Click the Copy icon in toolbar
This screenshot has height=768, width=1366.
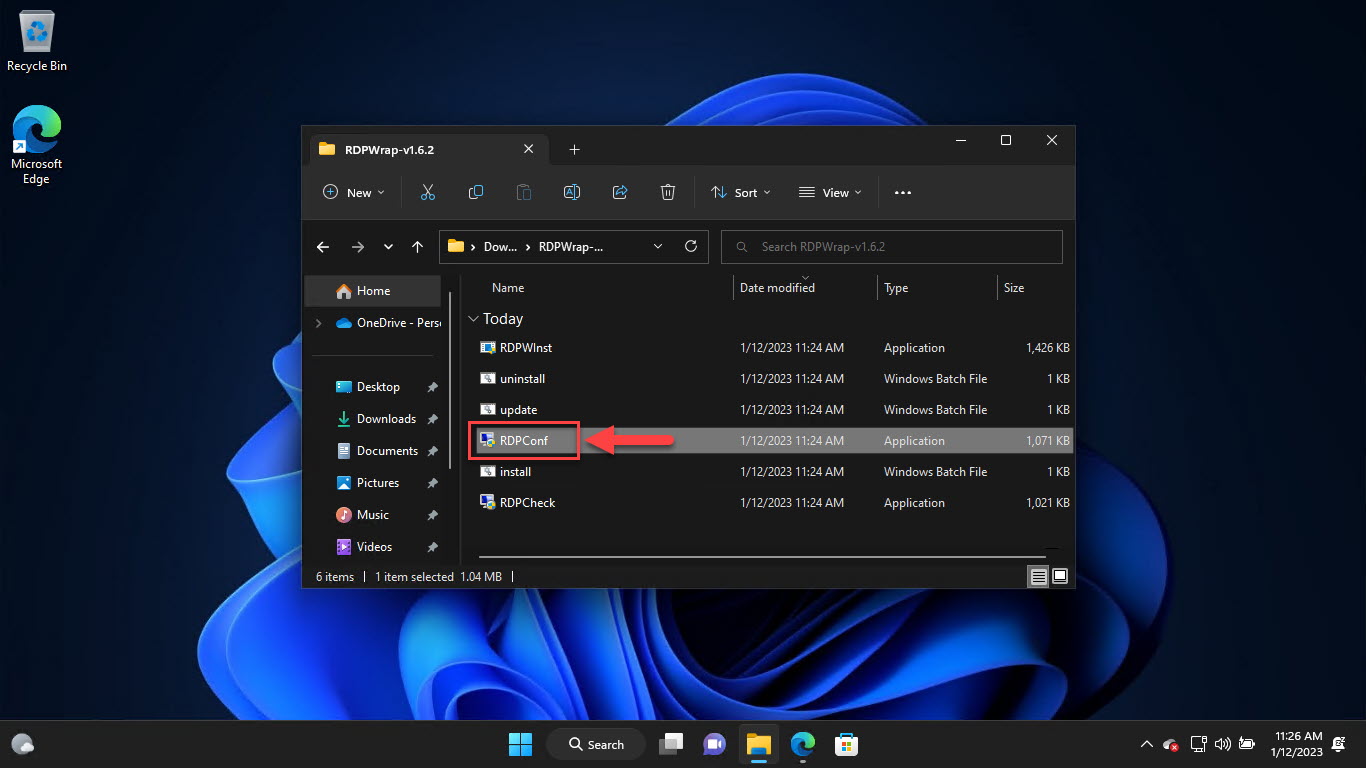pyautogui.click(x=476, y=192)
